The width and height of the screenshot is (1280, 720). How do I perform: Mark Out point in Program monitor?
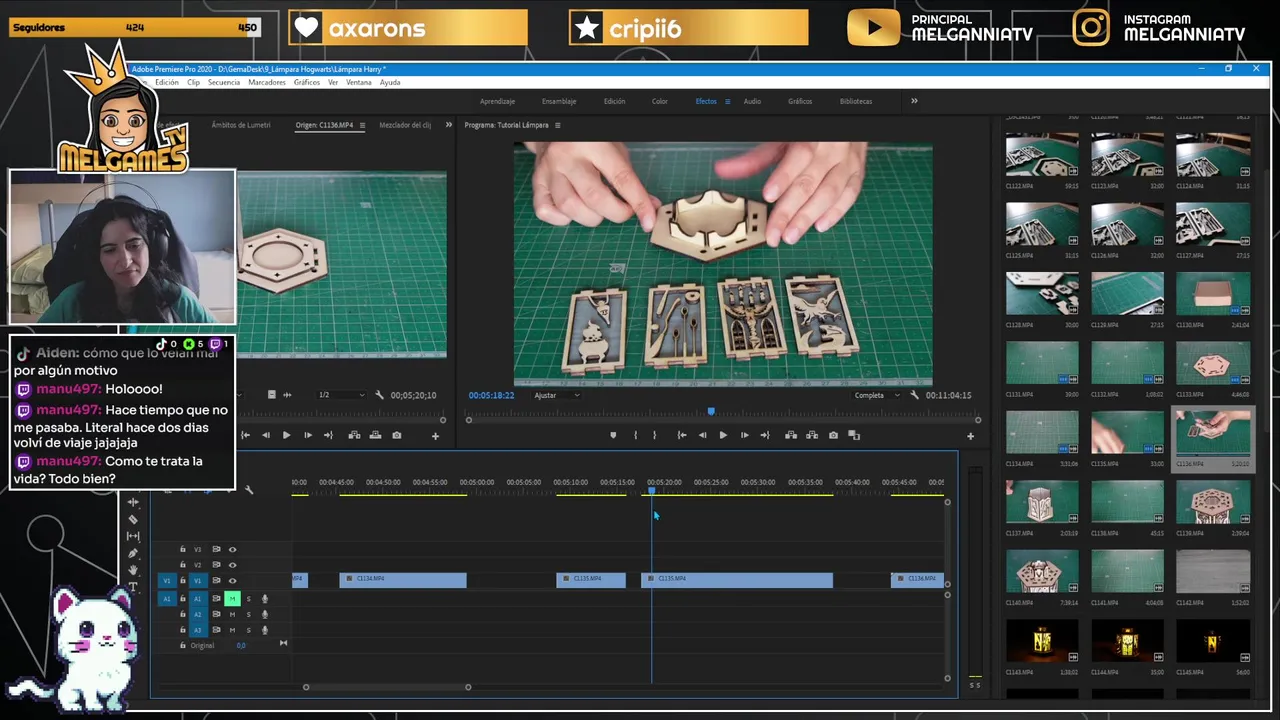point(655,435)
